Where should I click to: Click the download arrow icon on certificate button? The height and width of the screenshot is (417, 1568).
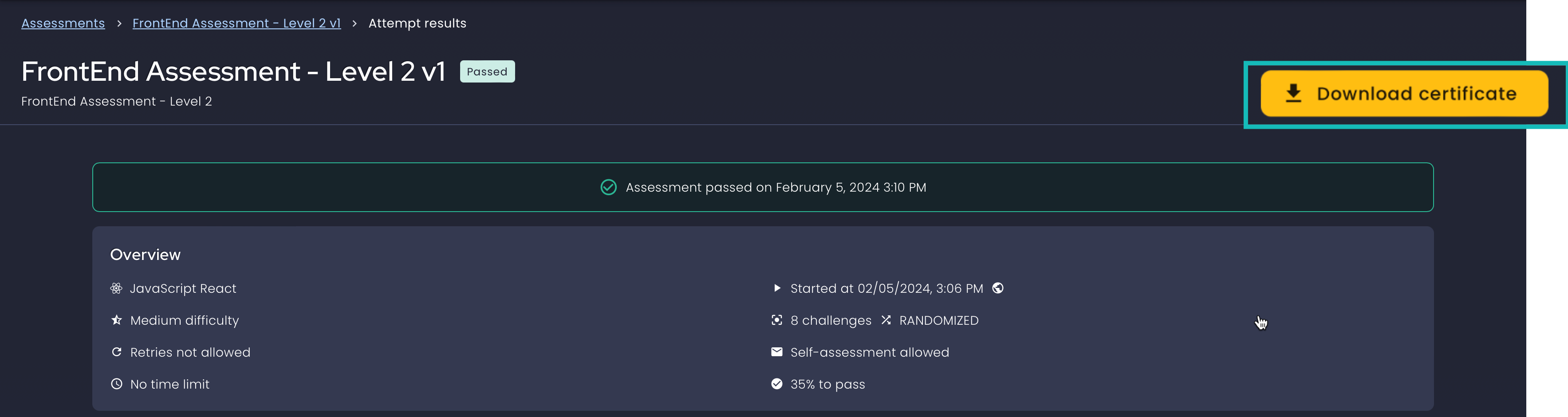coord(1293,93)
